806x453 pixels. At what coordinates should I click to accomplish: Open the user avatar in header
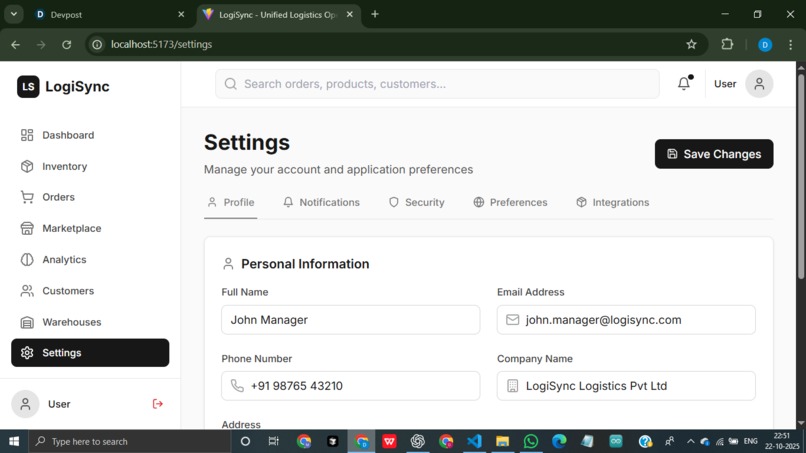point(759,84)
